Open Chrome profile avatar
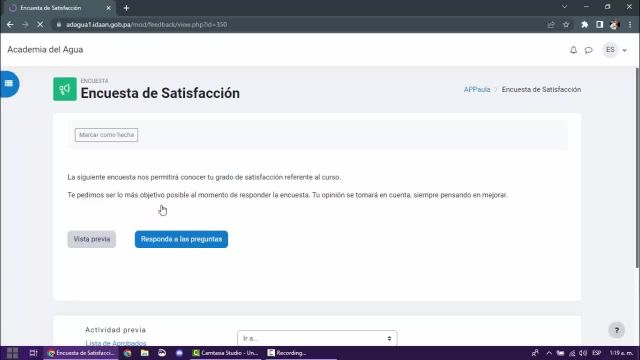The width and height of the screenshot is (640, 360). (615, 24)
